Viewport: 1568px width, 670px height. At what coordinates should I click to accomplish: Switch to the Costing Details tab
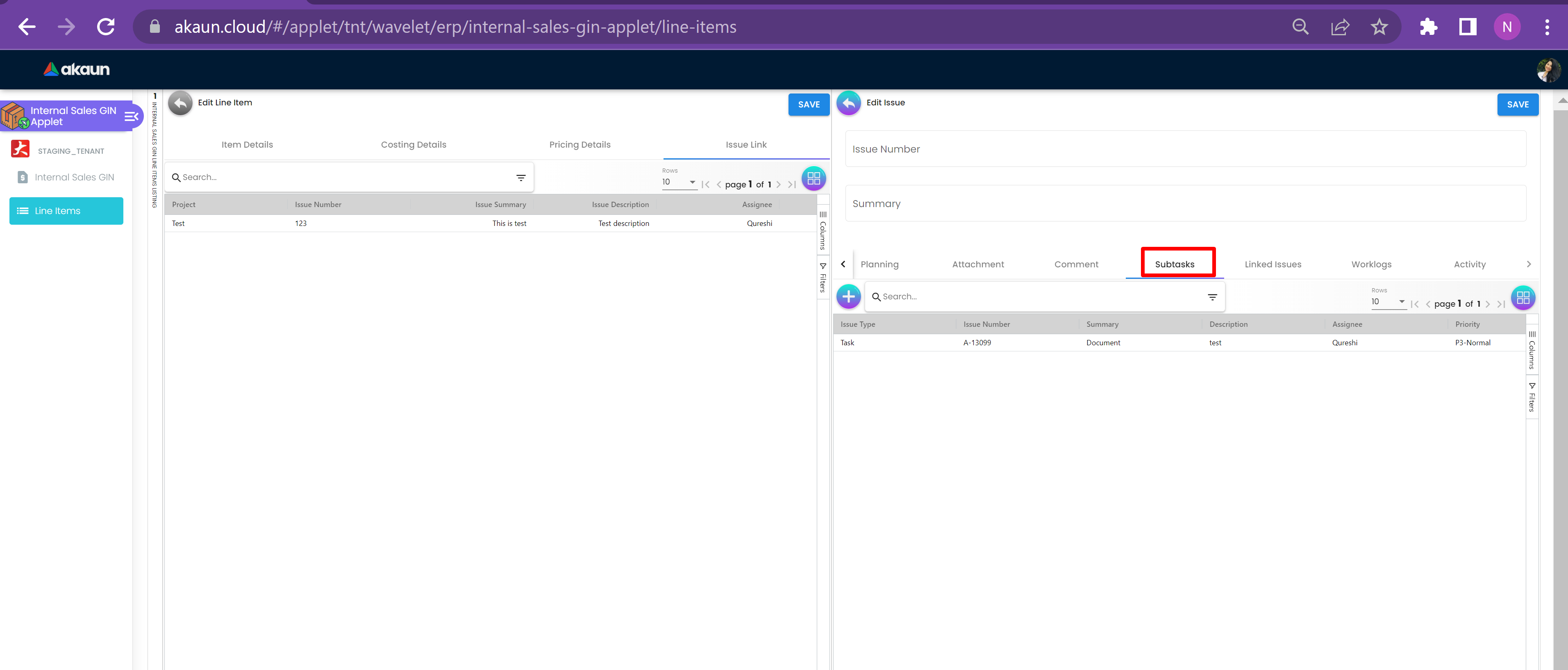click(413, 145)
